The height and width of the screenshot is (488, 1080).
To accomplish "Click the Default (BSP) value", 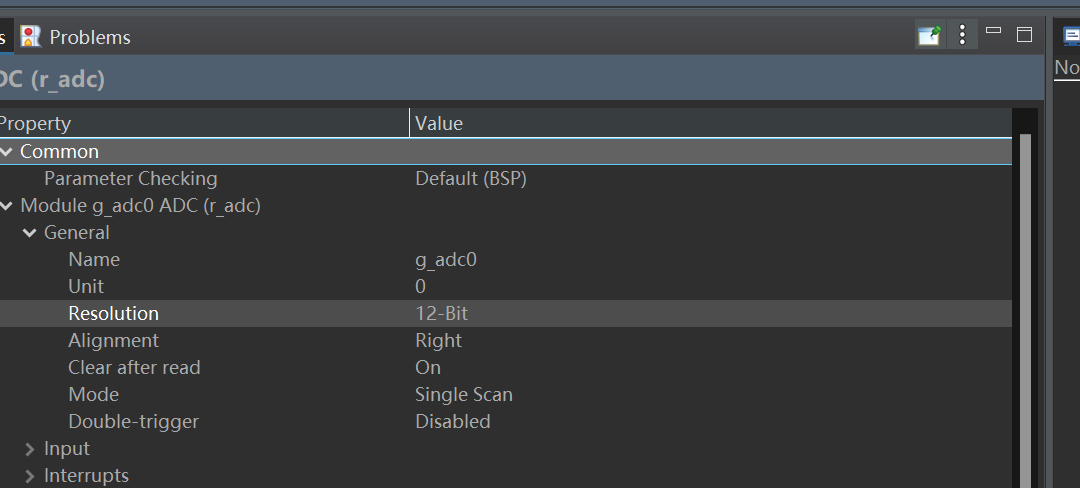I will pos(471,179).
